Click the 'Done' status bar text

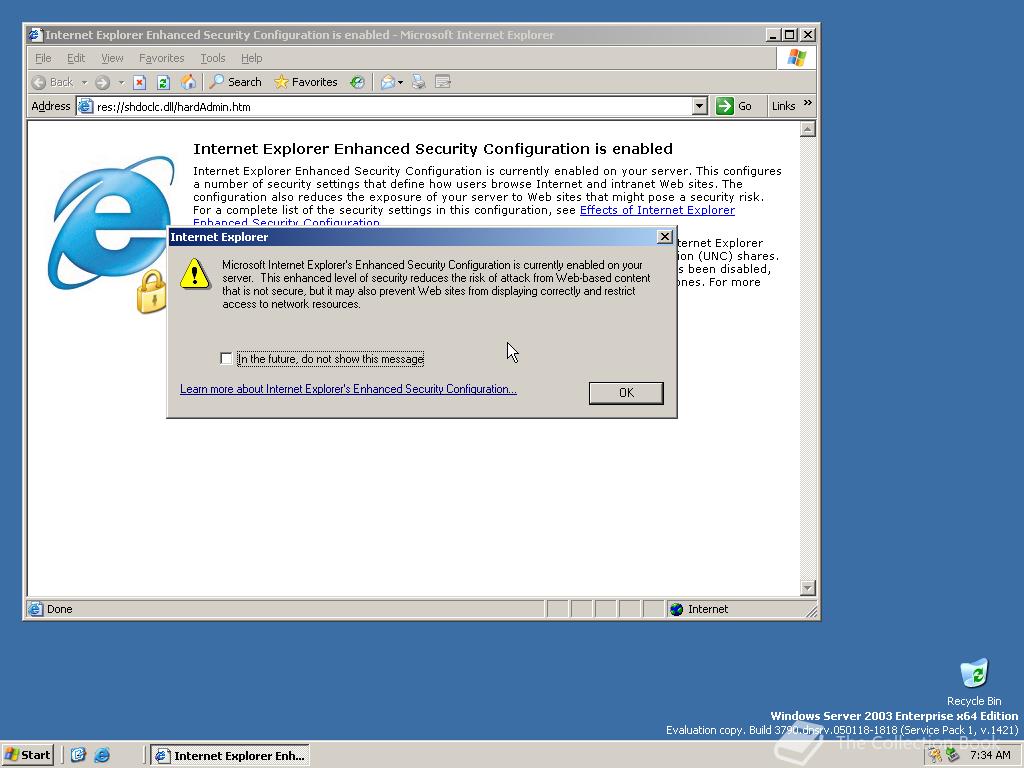point(59,609)
